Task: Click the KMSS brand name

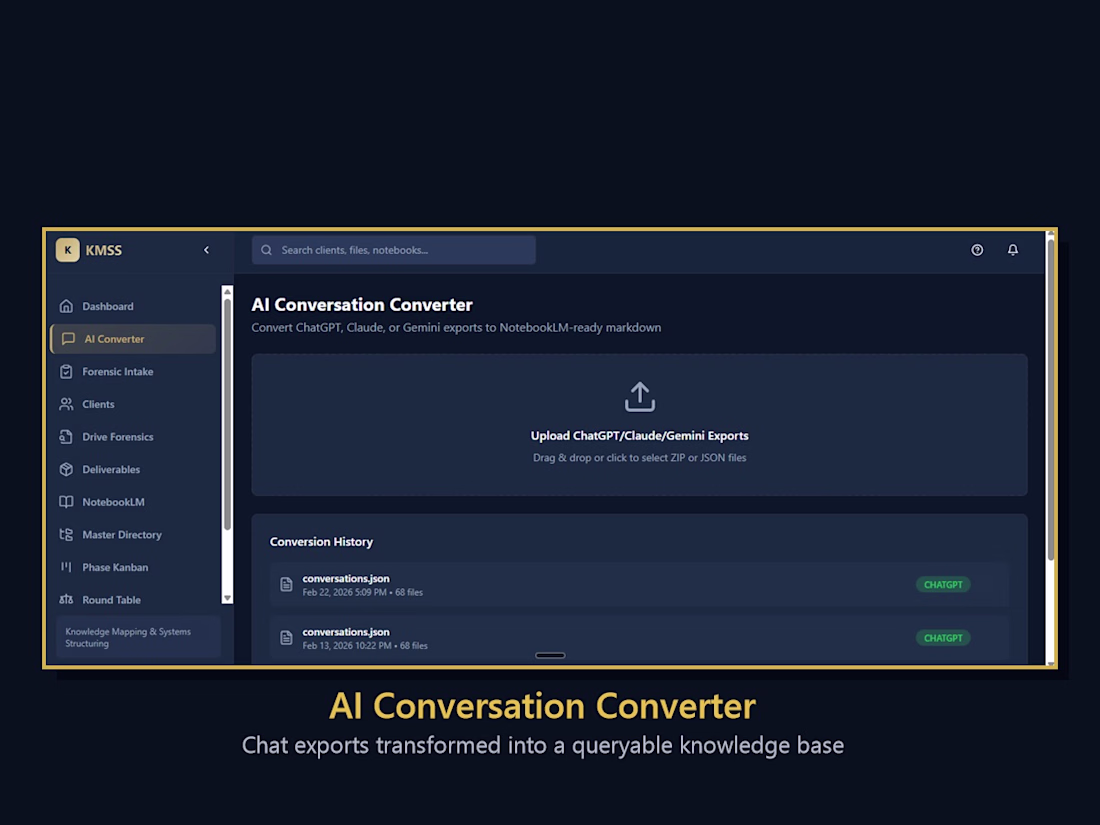Action: pyautogui.click(x=104, y=250)
